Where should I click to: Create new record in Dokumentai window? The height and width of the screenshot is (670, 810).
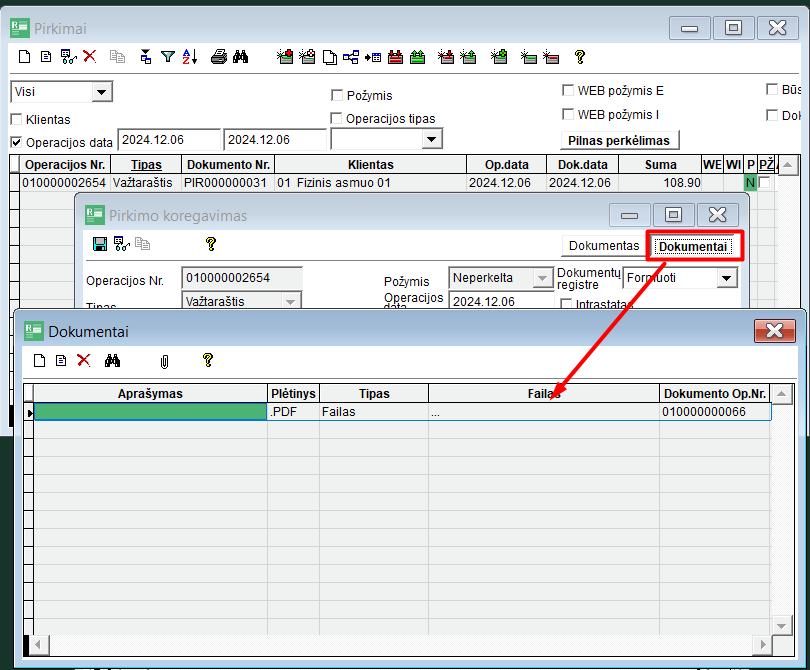click(38, 361)
